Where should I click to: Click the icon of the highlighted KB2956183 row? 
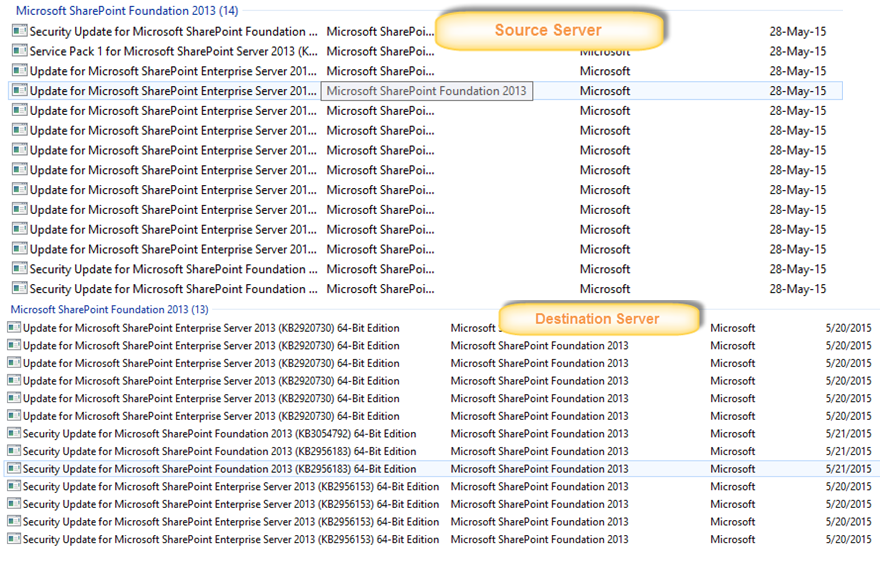[x=14, y=469]
